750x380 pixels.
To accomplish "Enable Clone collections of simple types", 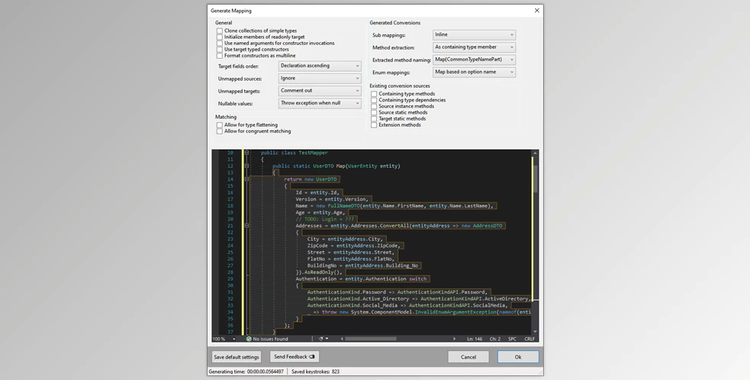I will coord(220,31).
